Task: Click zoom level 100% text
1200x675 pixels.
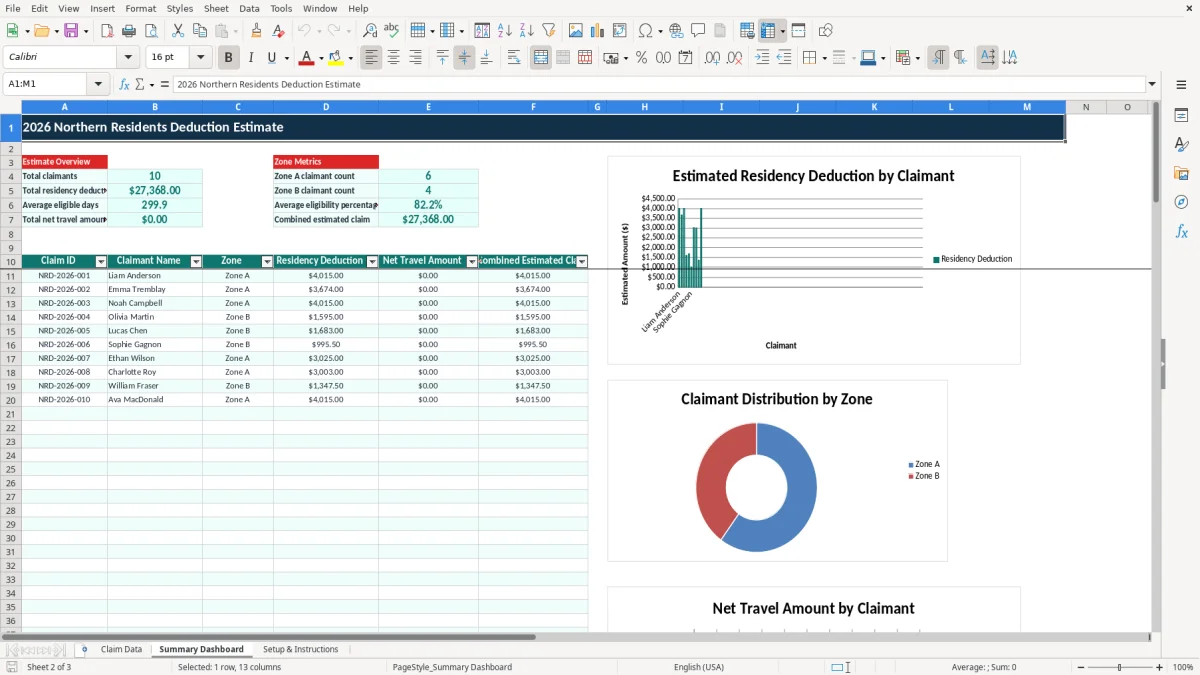Action: tap(1183, 667)
